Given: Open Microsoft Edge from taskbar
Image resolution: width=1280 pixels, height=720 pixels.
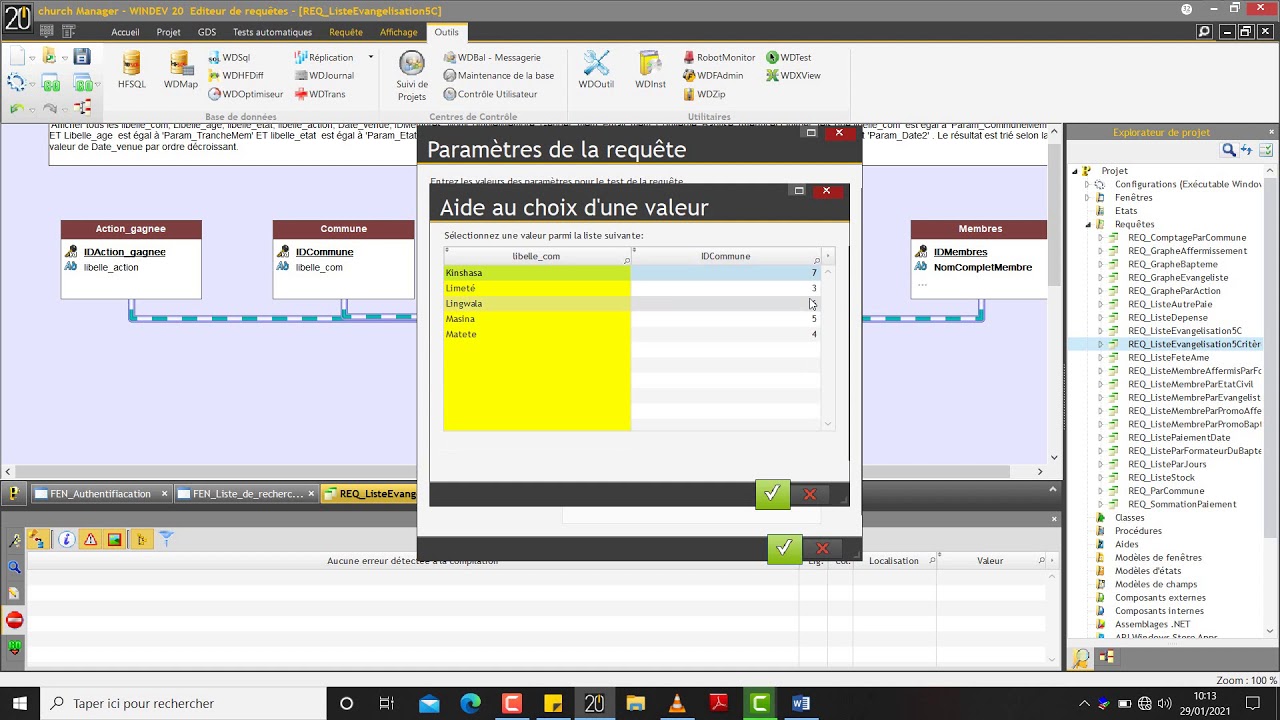Looking at the screenshot, I should (x=470, y=704).
